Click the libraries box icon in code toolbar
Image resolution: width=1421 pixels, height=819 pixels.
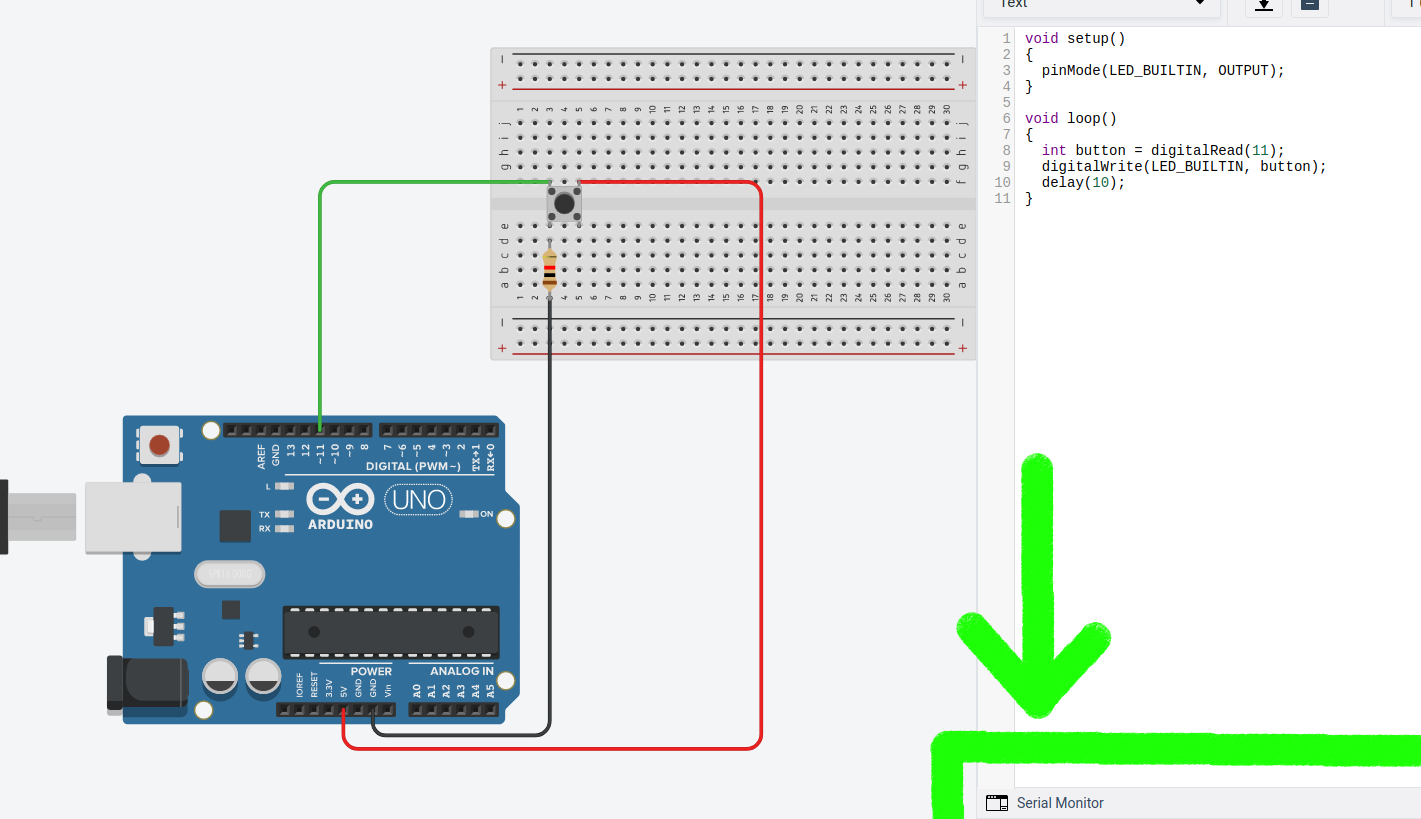pos(1310,5)
